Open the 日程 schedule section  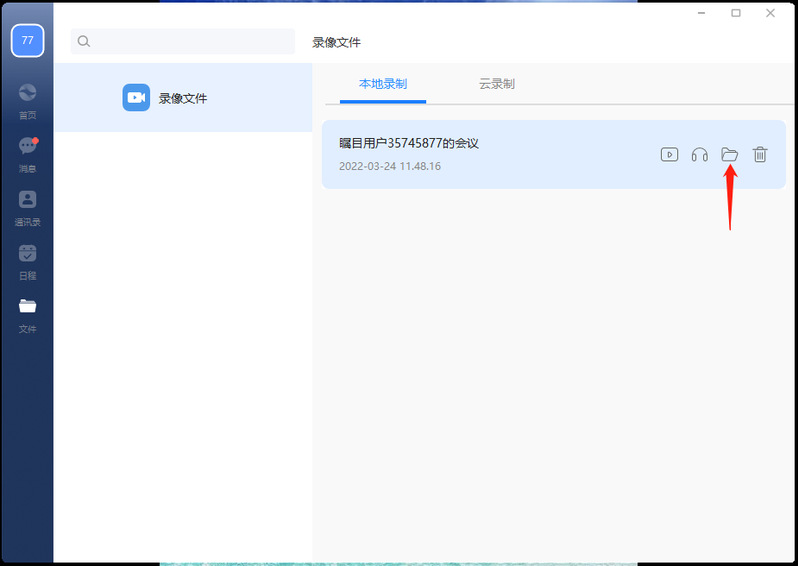pyautogui.click(x=27, y=262)
